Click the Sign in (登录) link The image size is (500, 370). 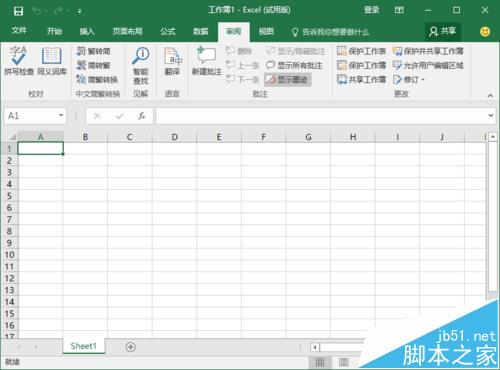click(371, 10)
